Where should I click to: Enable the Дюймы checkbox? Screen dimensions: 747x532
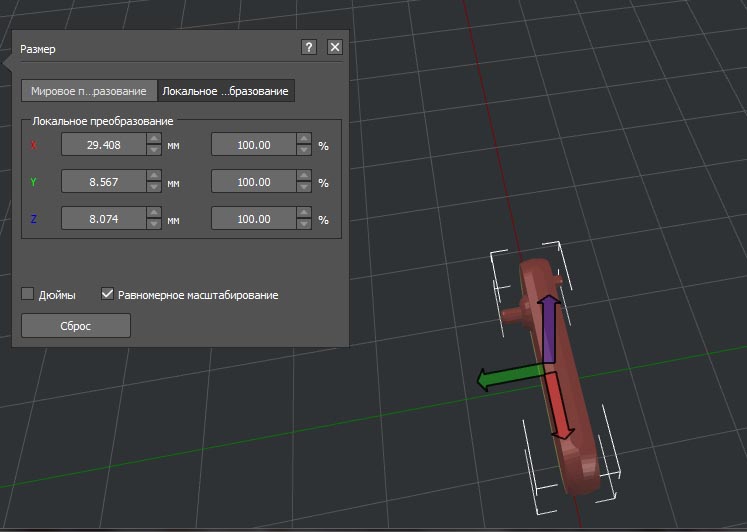click(x=28, y=295)
